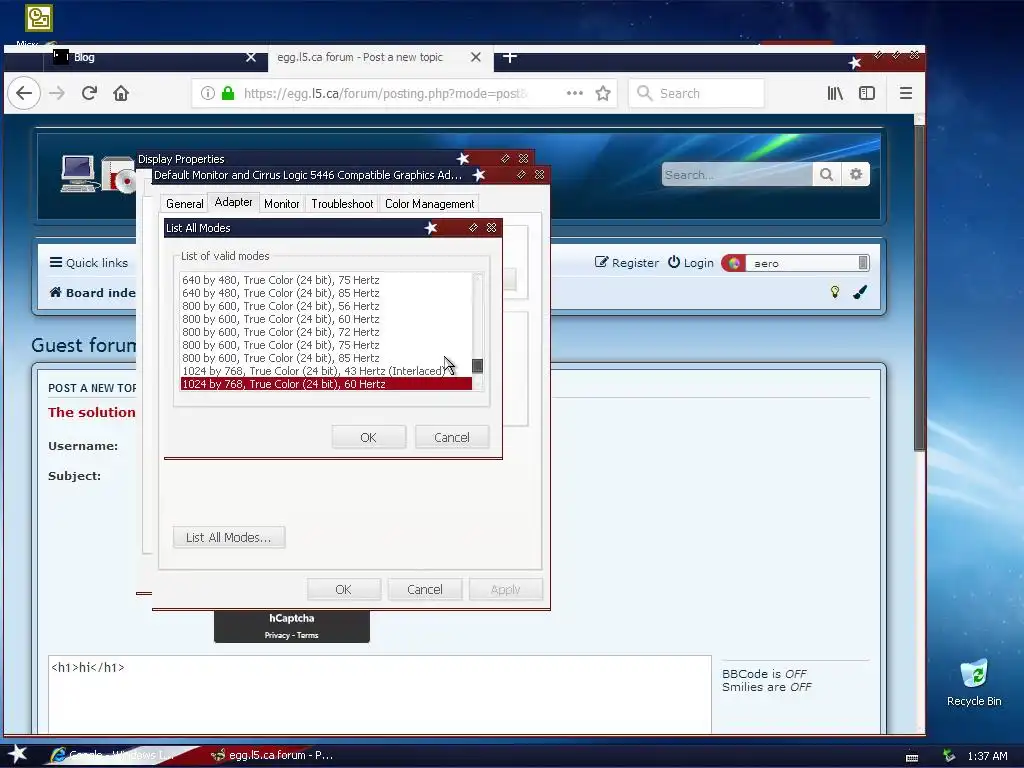The width and height of the screenshot is (1024, 768).
Task: Click the desktop icon at top left
Action: tap(39, 18)
